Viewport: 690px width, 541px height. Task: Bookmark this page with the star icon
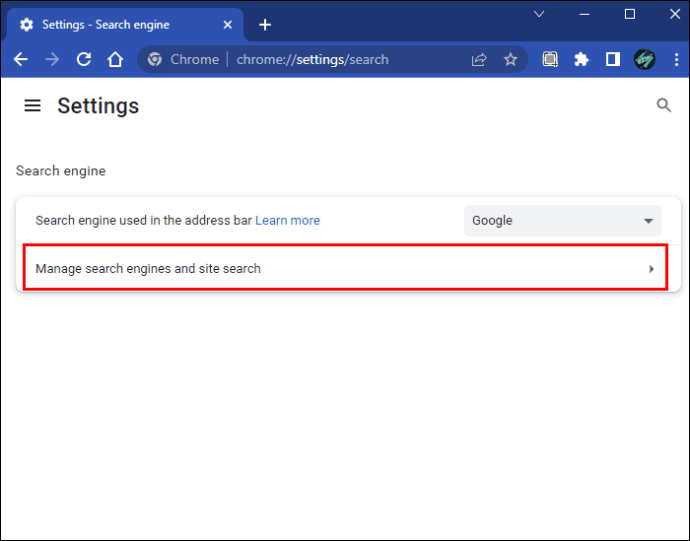(x=510, y=59)
